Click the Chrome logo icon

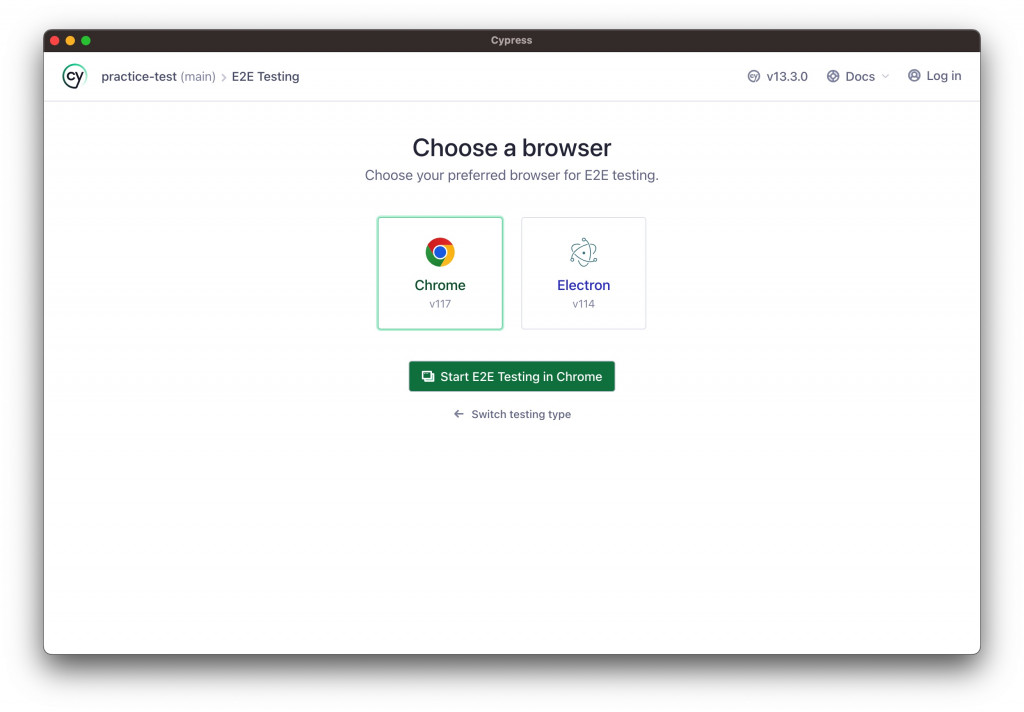point(440,252)
